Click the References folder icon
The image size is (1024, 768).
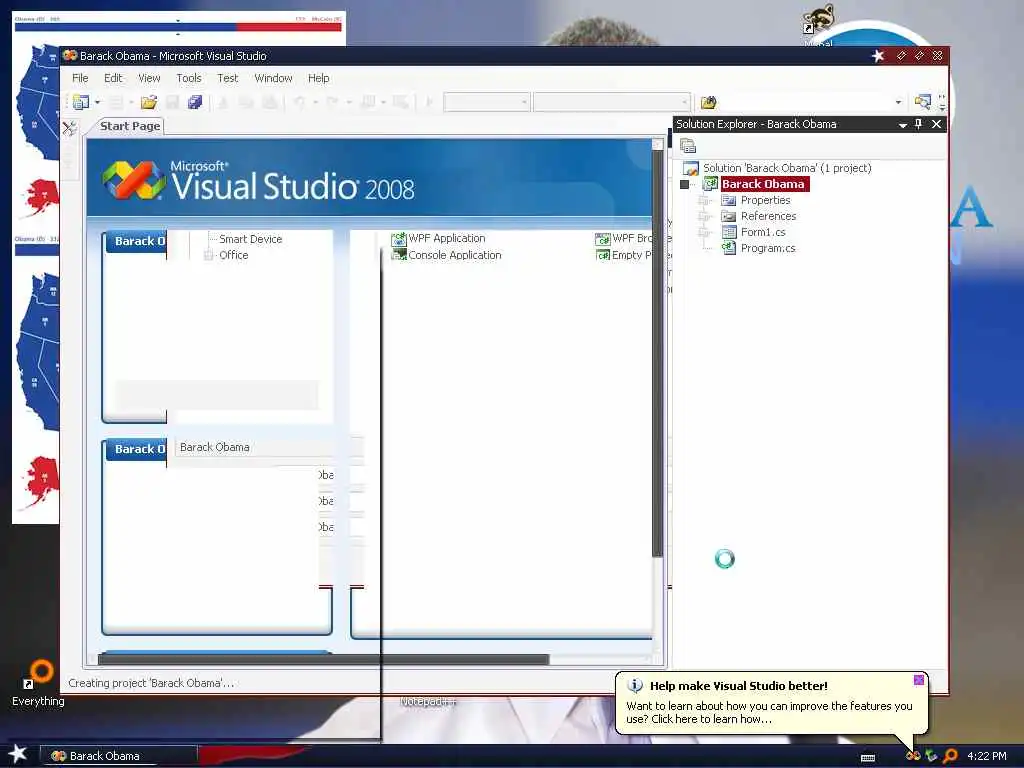(x=729, y=216)
